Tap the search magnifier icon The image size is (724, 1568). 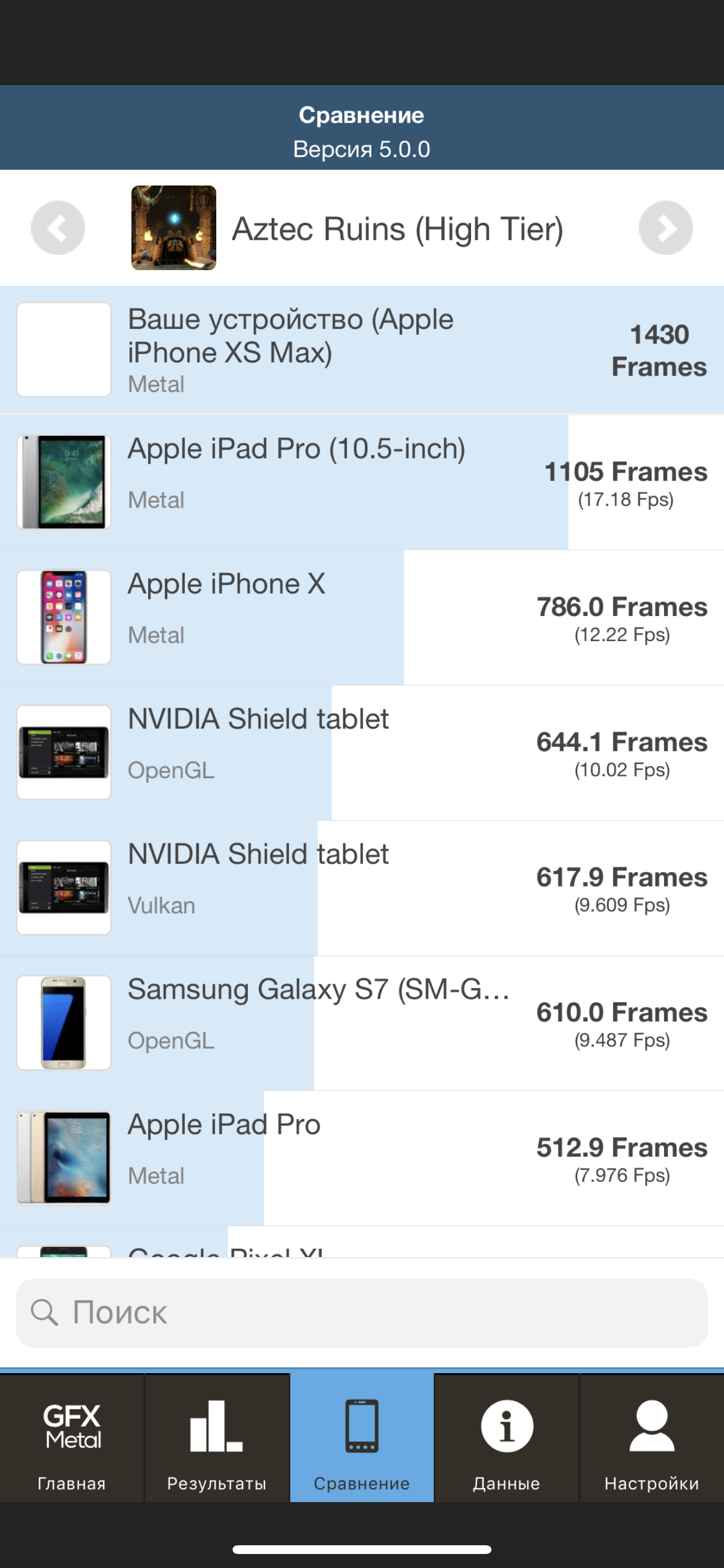[x=44, y=1312]
